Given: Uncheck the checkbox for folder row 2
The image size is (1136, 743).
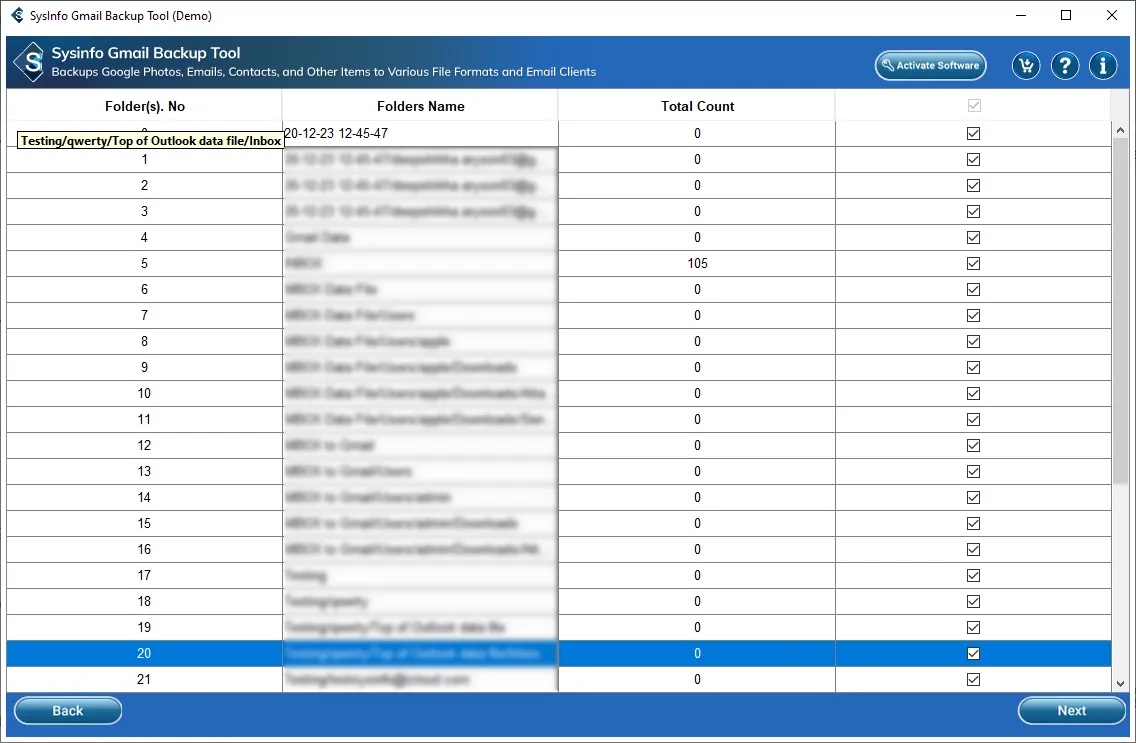Looking at the screenshot, I should point(973,185).
